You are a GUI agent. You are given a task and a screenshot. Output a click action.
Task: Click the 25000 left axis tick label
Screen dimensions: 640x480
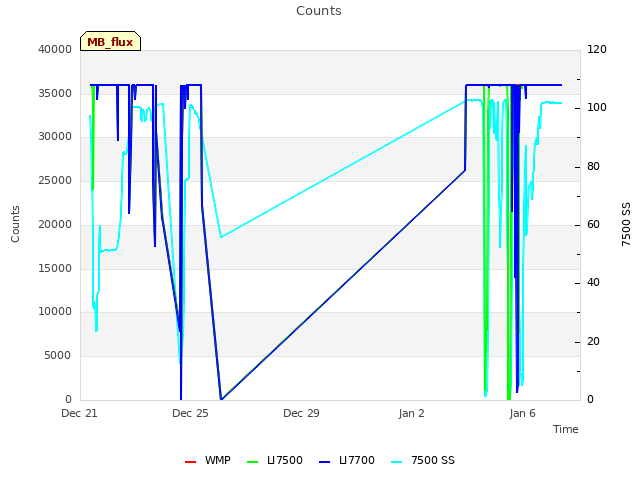pos(55,180)
